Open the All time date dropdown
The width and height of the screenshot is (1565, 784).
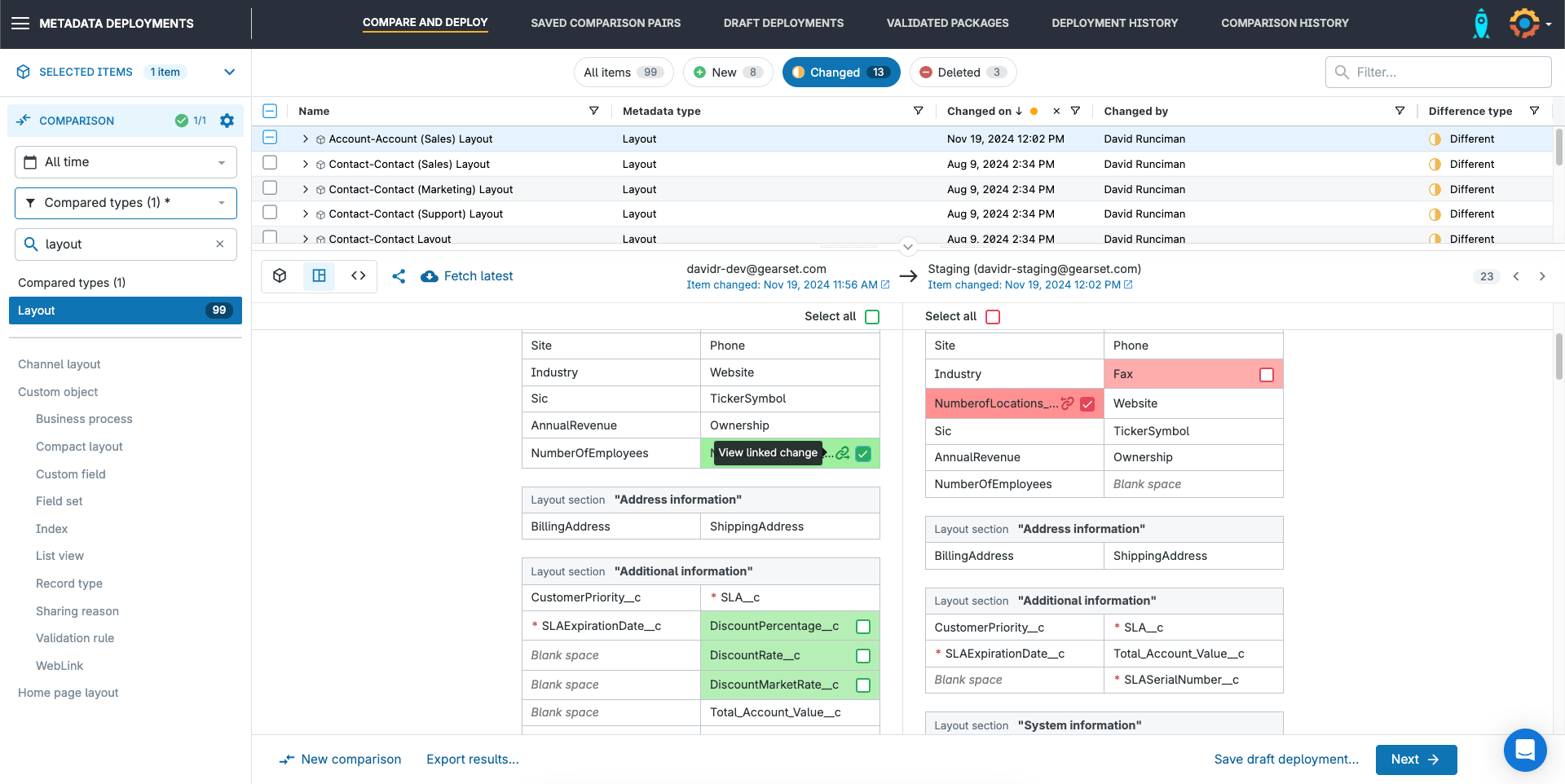click(x=126, y=162)
